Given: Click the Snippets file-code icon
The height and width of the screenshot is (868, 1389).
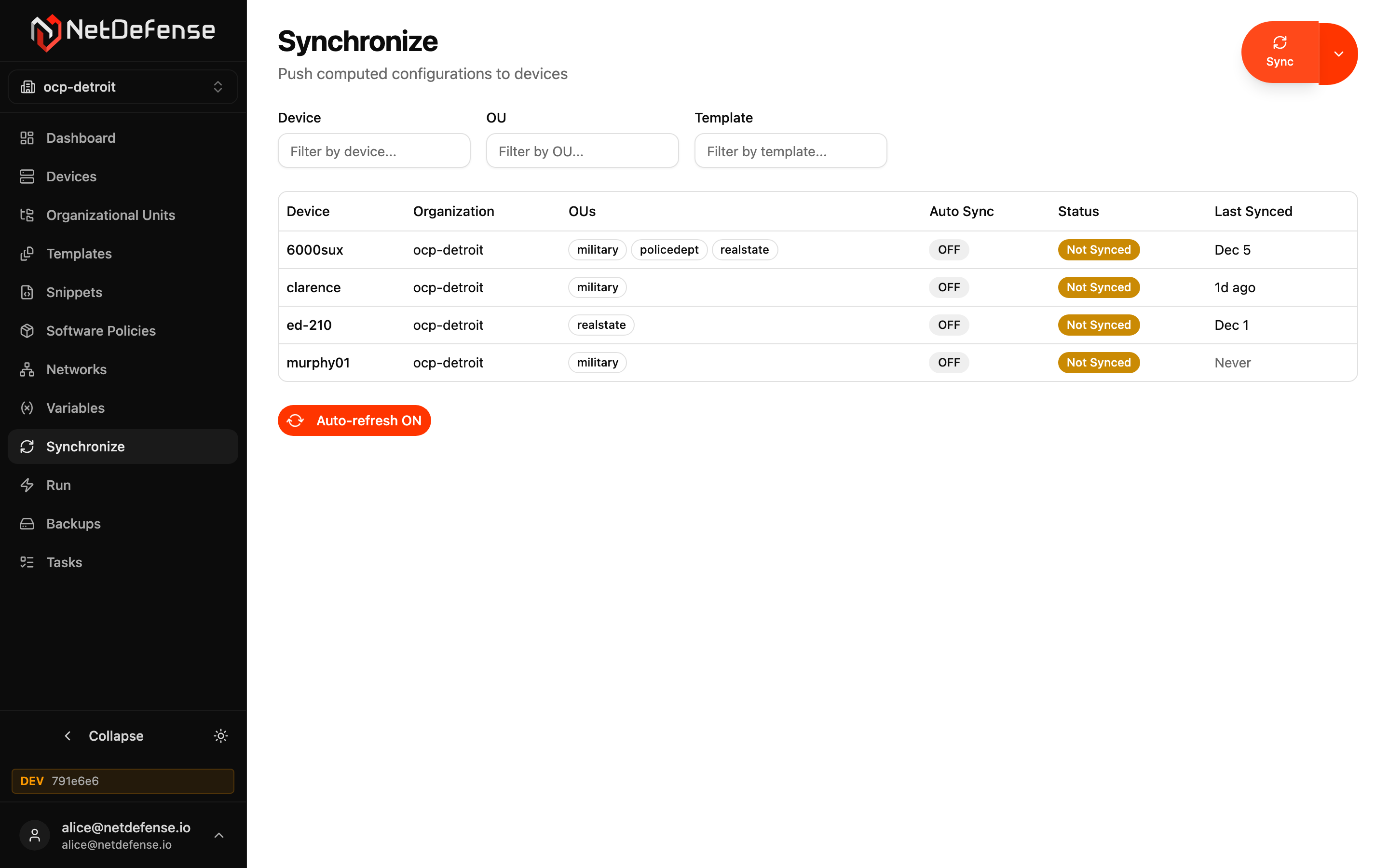Looking at the screenshot, I should (x=27, y=292).
